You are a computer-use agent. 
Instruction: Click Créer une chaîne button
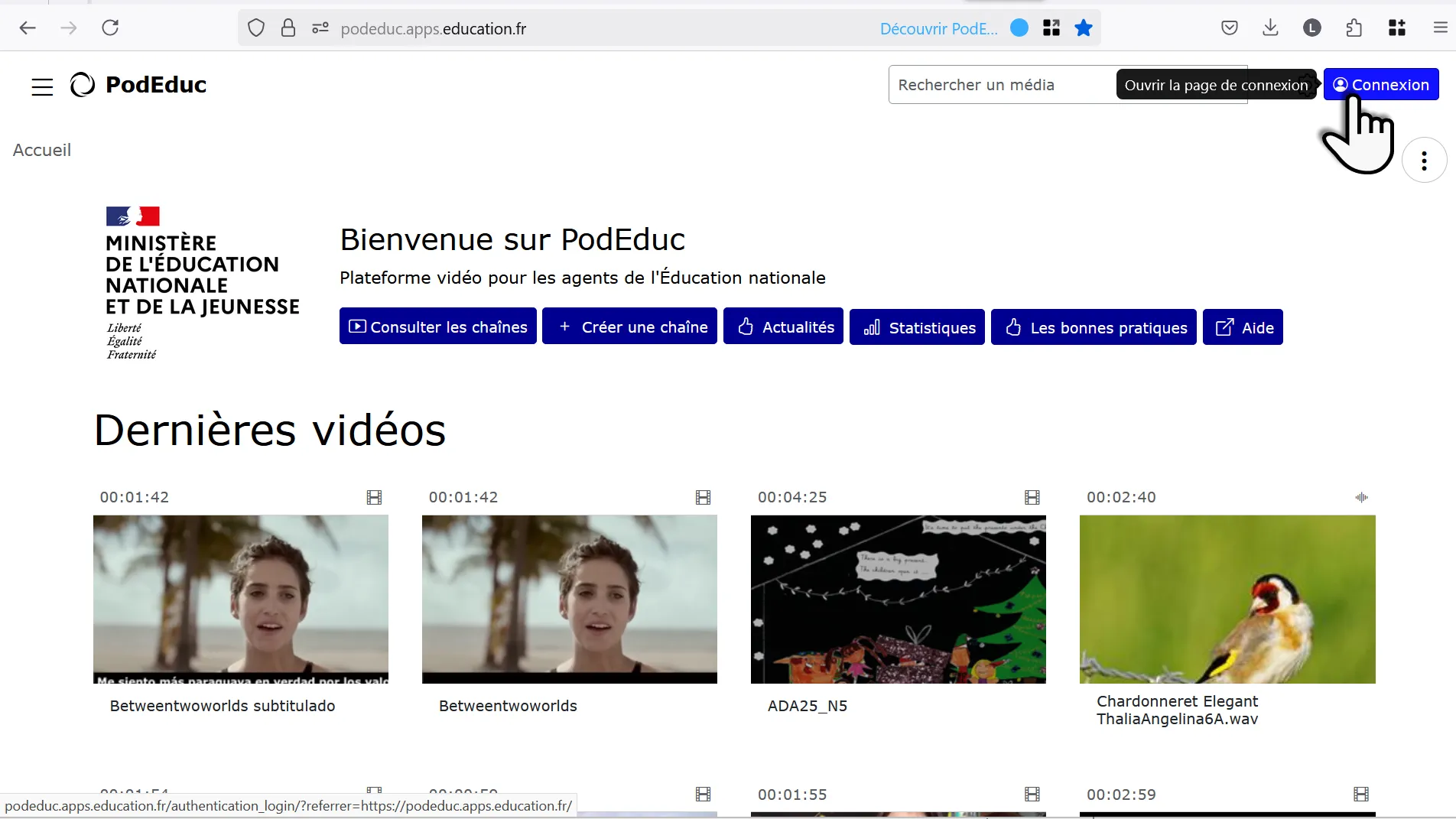(629, 327)
